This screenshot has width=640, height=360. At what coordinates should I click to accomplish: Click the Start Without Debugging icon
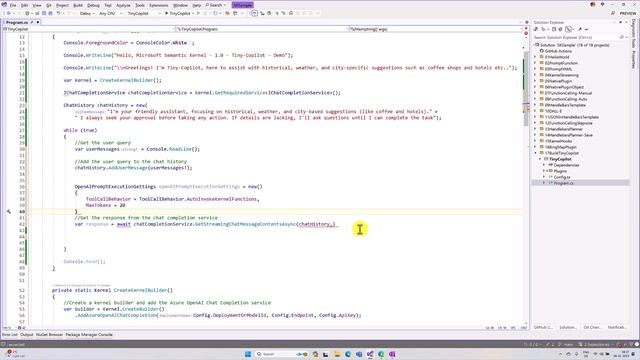(x=198, y=13)
